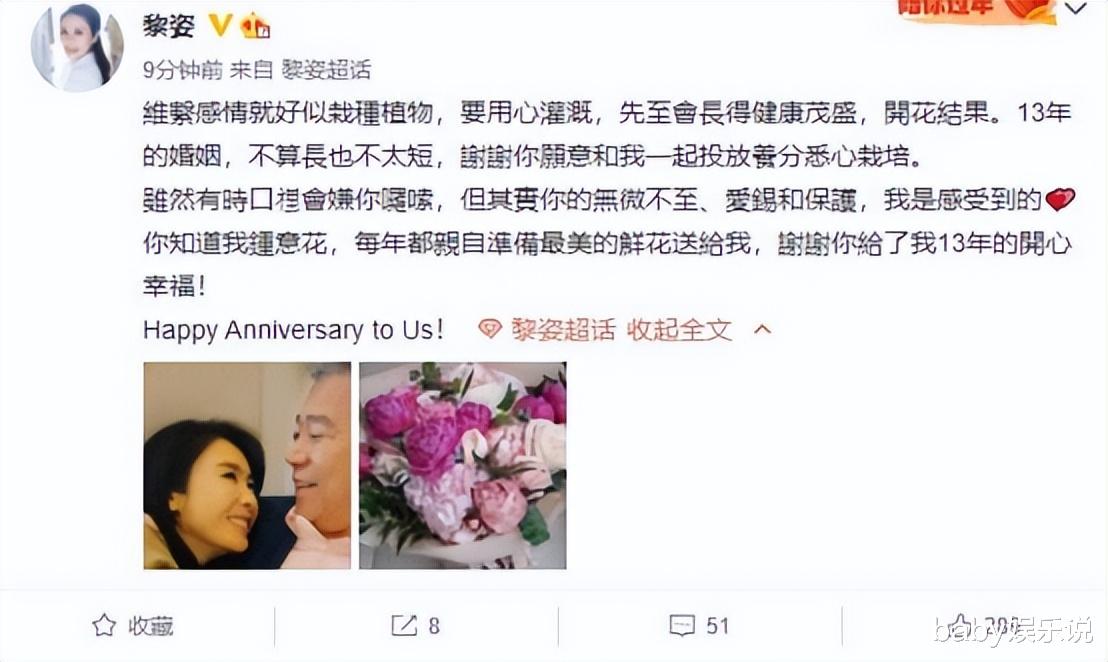Click the diamond super-topic icon
The width and height of the screenshot is (1108, 662).
click(x=490, y=330)
